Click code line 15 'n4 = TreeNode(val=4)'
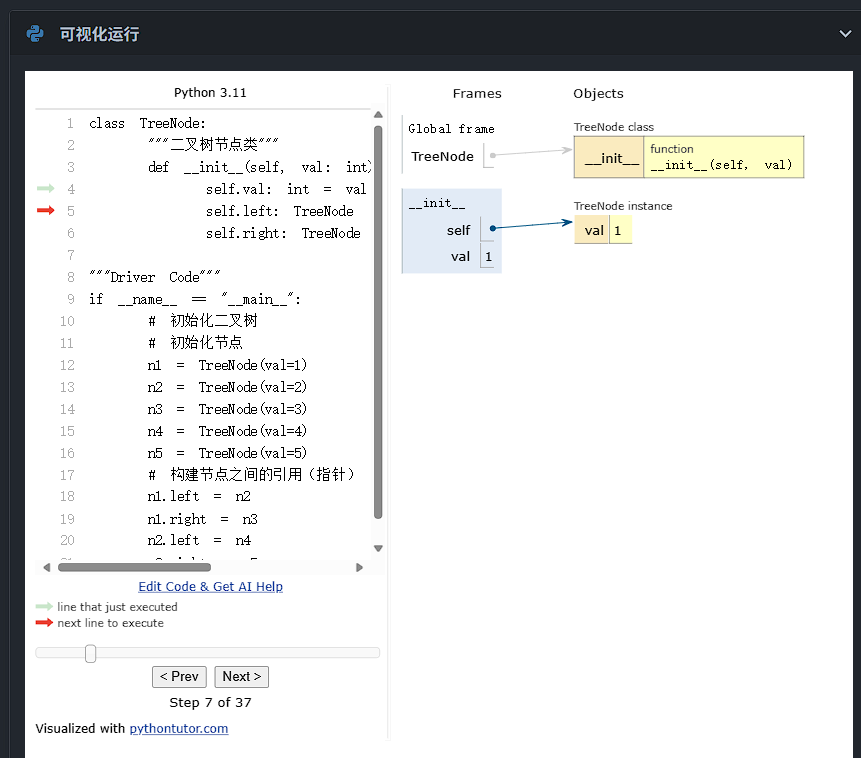 227,431
